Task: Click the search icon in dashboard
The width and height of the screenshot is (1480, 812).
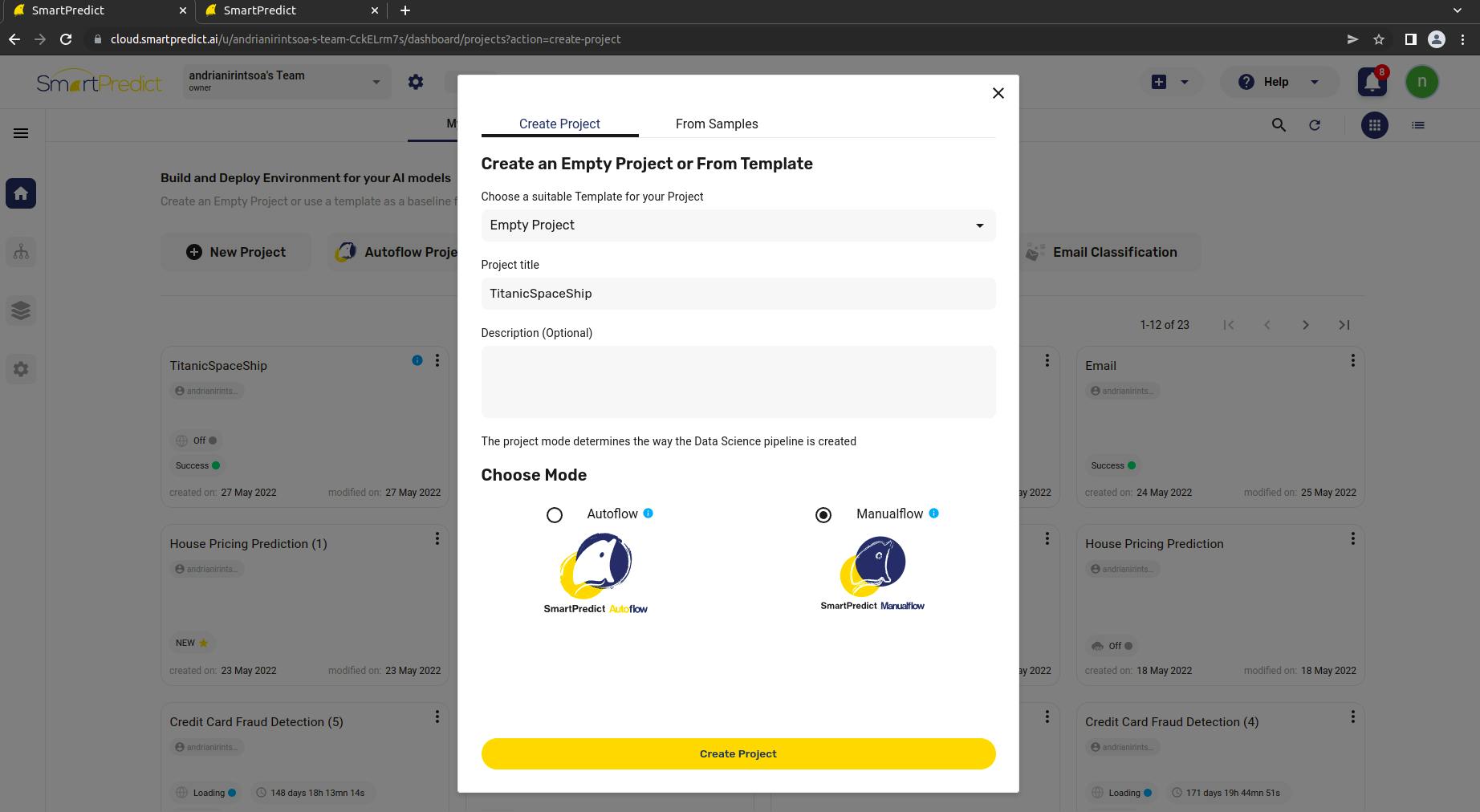Action: (1279, 125)
